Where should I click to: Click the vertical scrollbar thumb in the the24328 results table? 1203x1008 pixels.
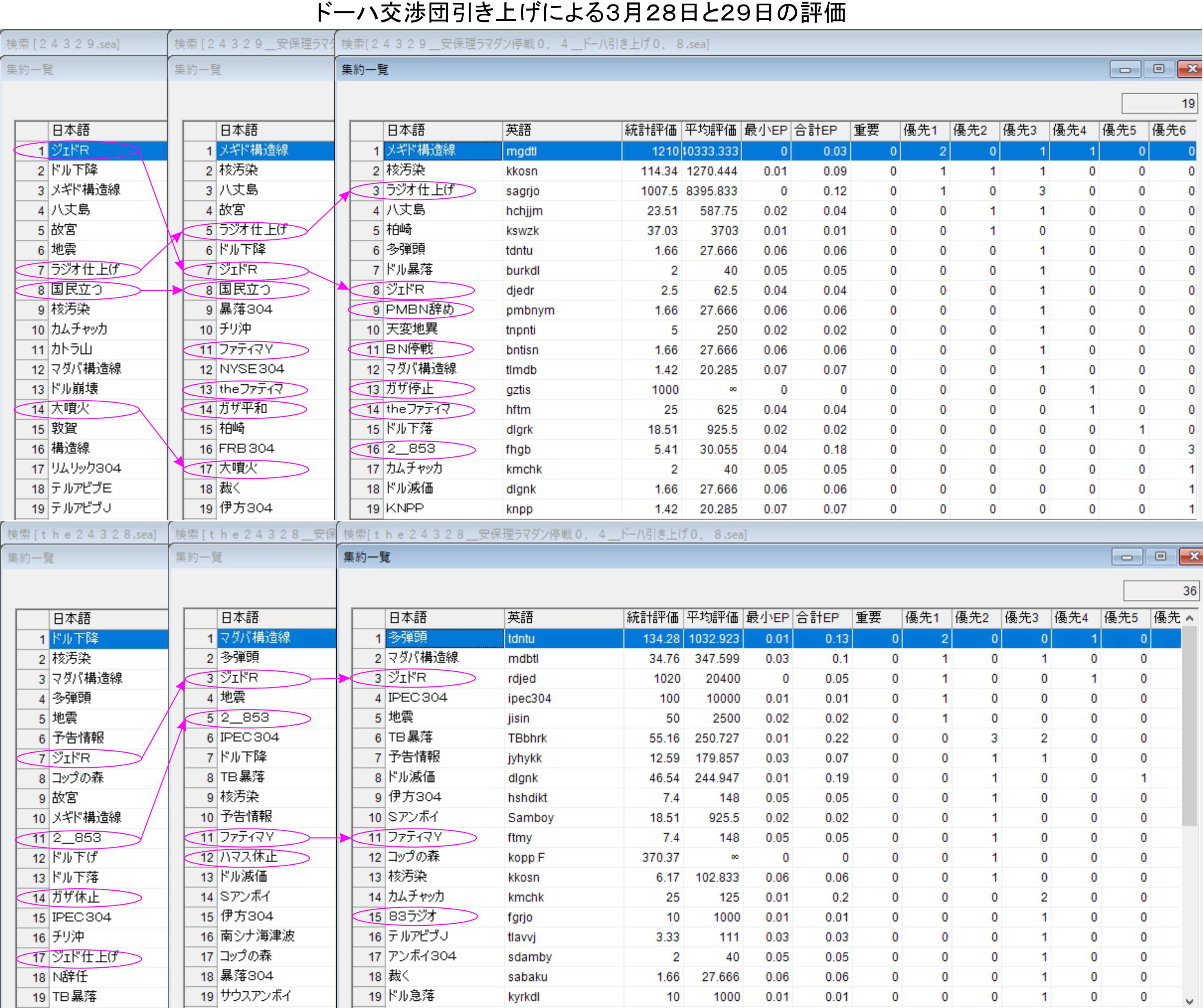pyautogui.click(x=1190, y=726)
